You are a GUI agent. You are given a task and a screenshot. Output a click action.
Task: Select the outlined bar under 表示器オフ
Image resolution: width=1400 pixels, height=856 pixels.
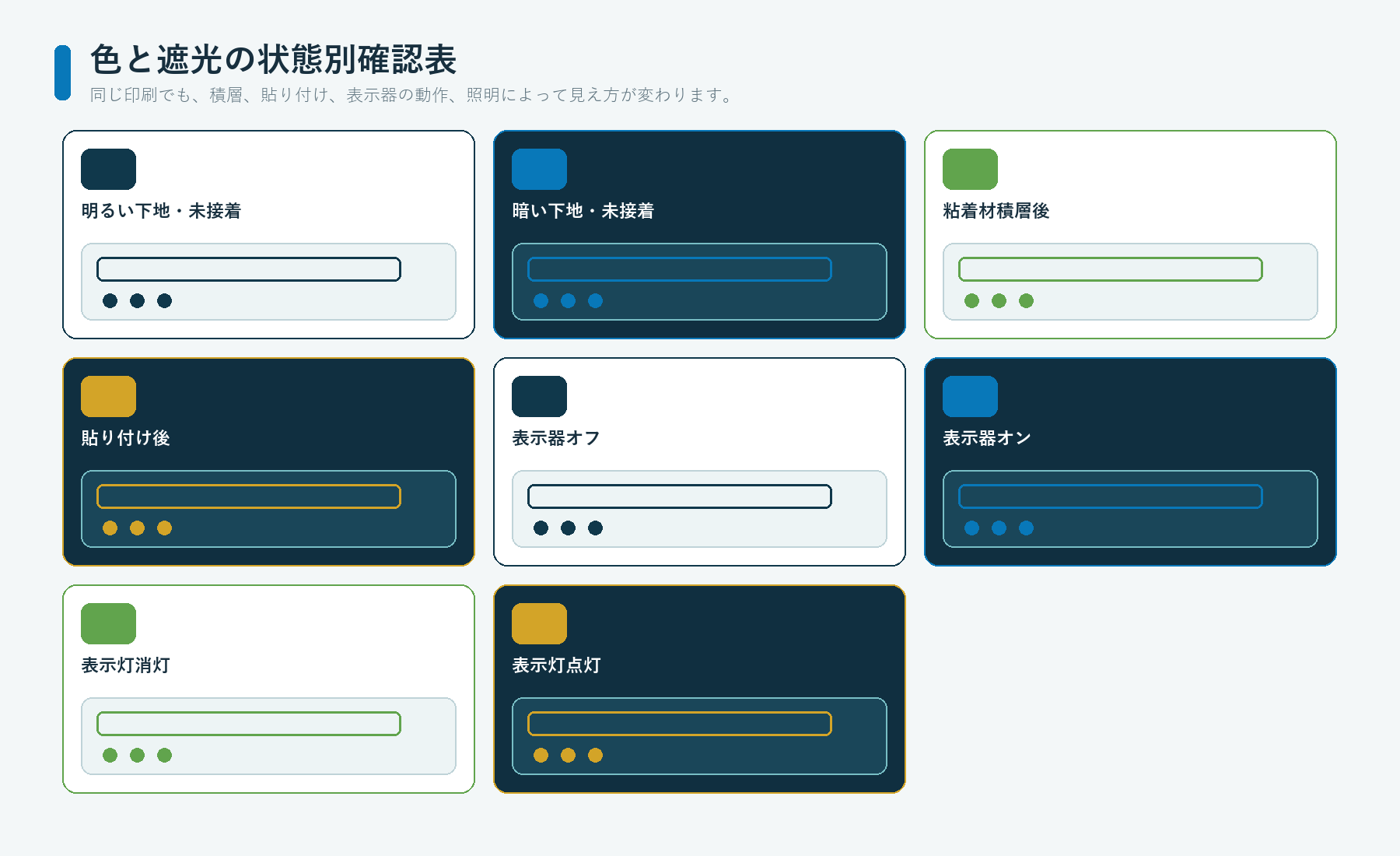click(x=680, y=496)
